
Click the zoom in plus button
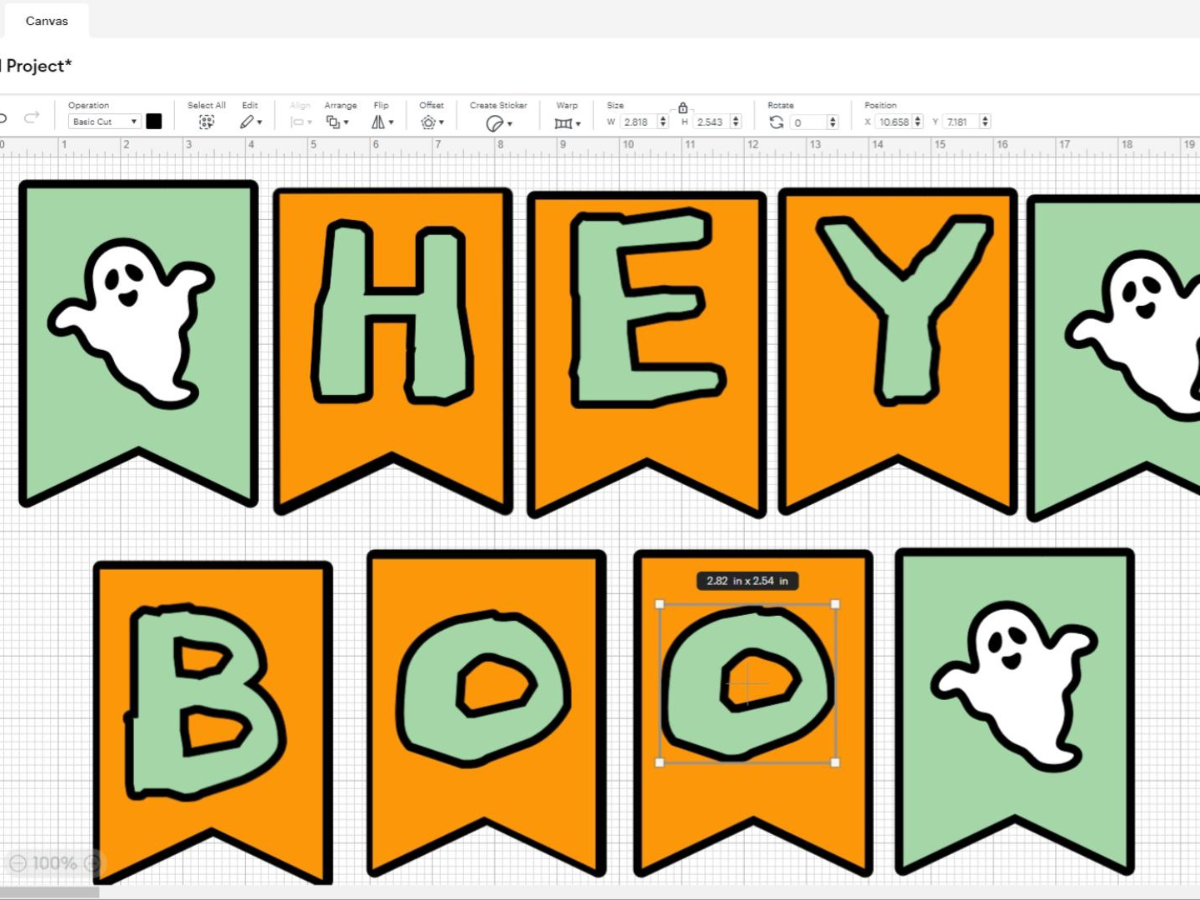(92, 862)
